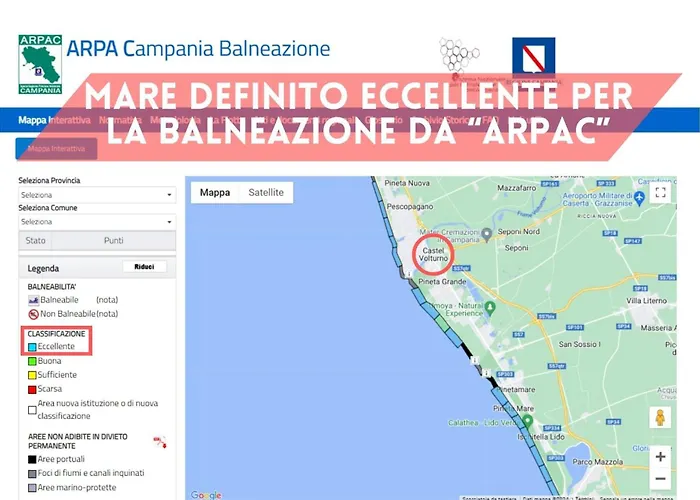
Task: Click the Stato column header
Action: click(35, 240)
